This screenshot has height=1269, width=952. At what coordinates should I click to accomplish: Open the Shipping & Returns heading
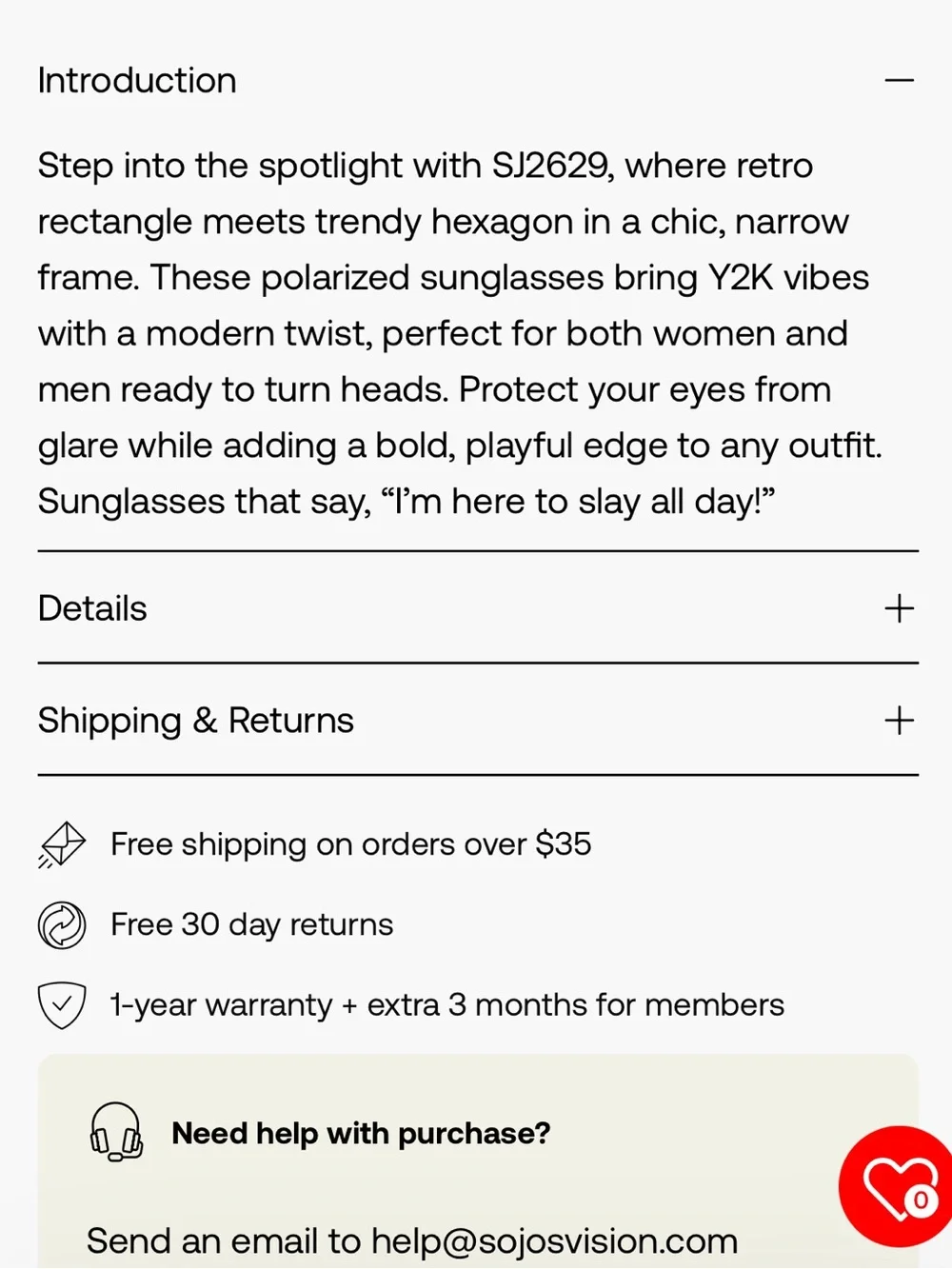(x=195, y=721)
